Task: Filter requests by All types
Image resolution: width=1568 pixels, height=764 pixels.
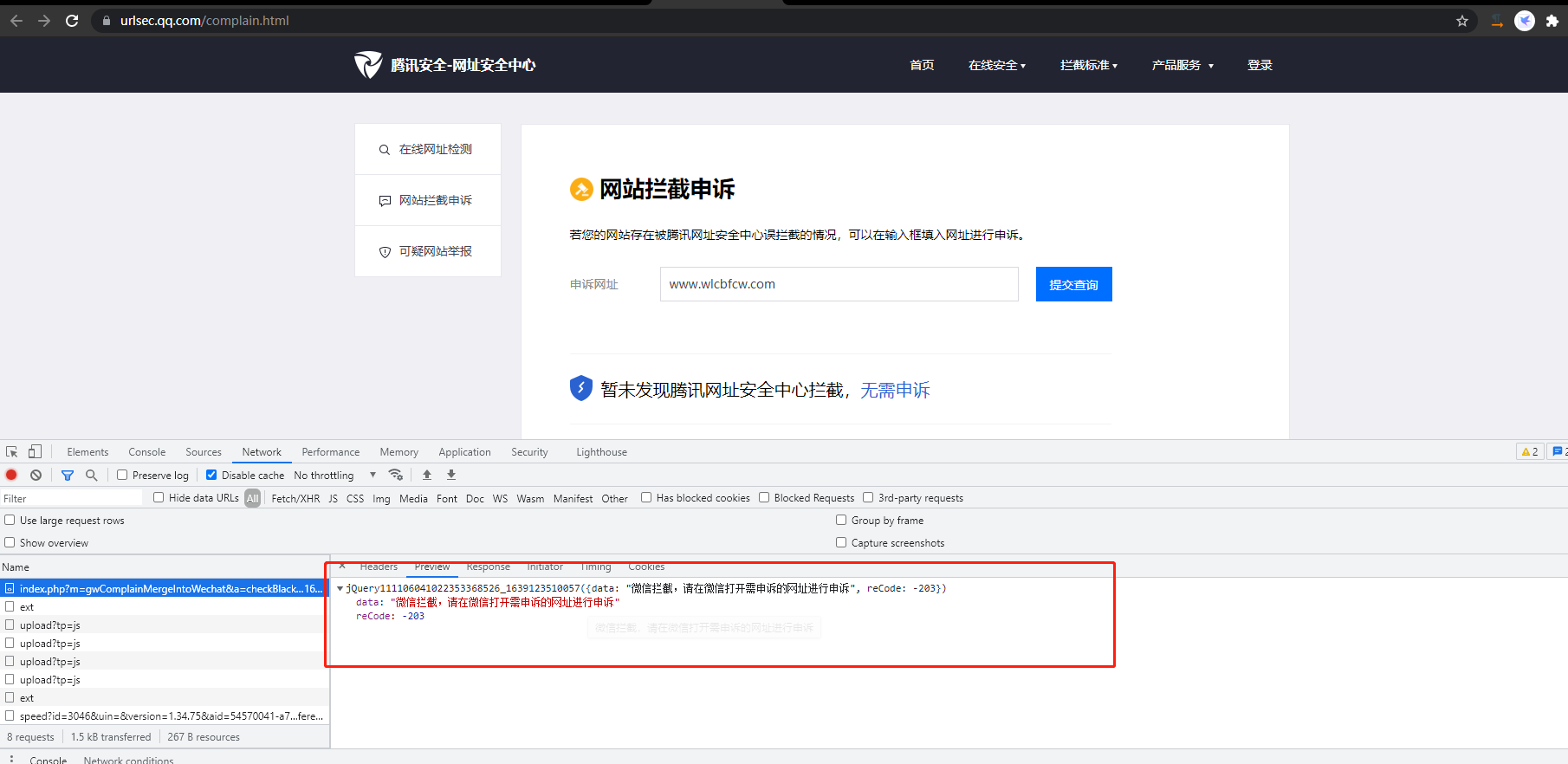Action: tap(252, 498)
